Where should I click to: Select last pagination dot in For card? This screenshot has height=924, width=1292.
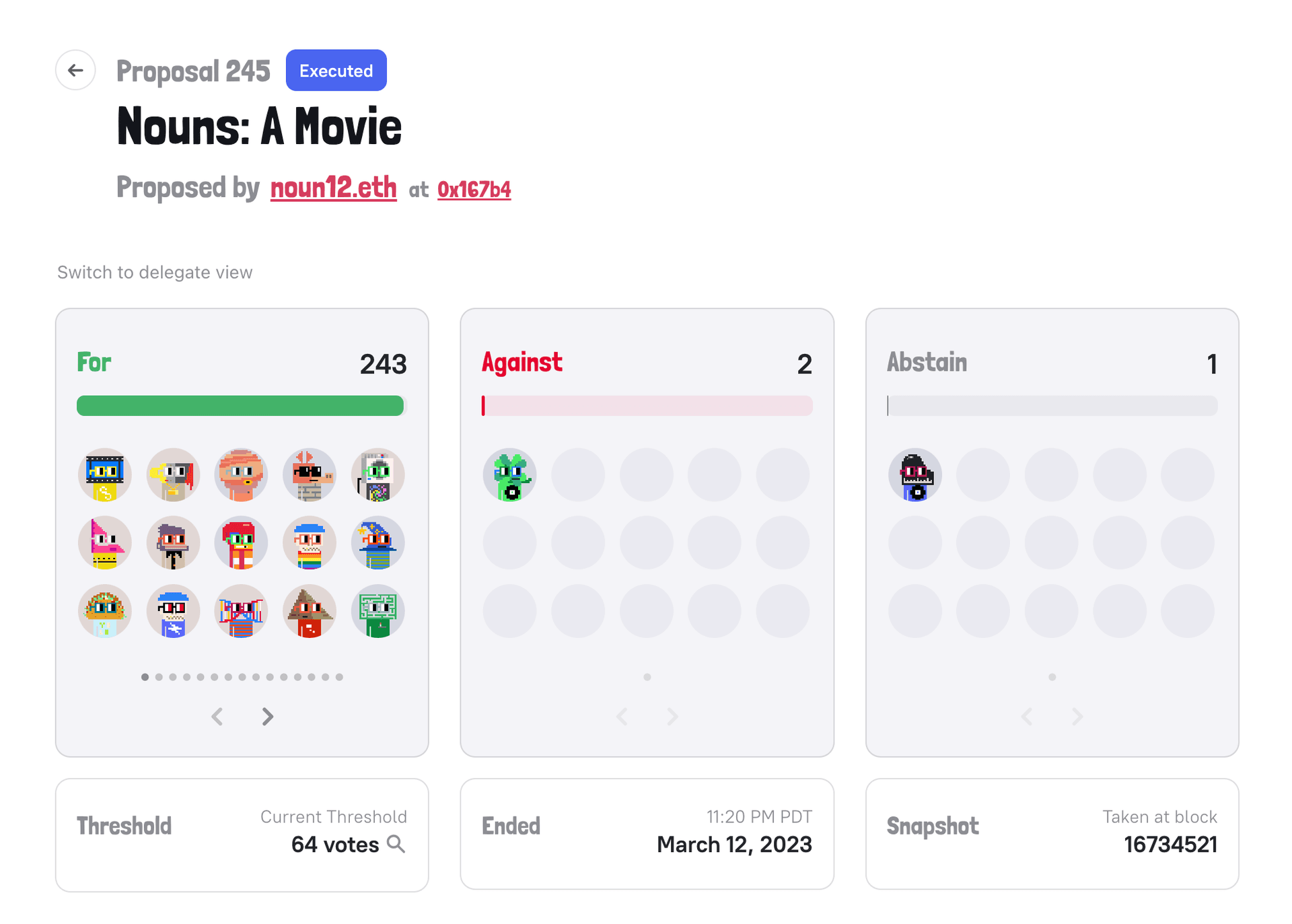[339, 677]
